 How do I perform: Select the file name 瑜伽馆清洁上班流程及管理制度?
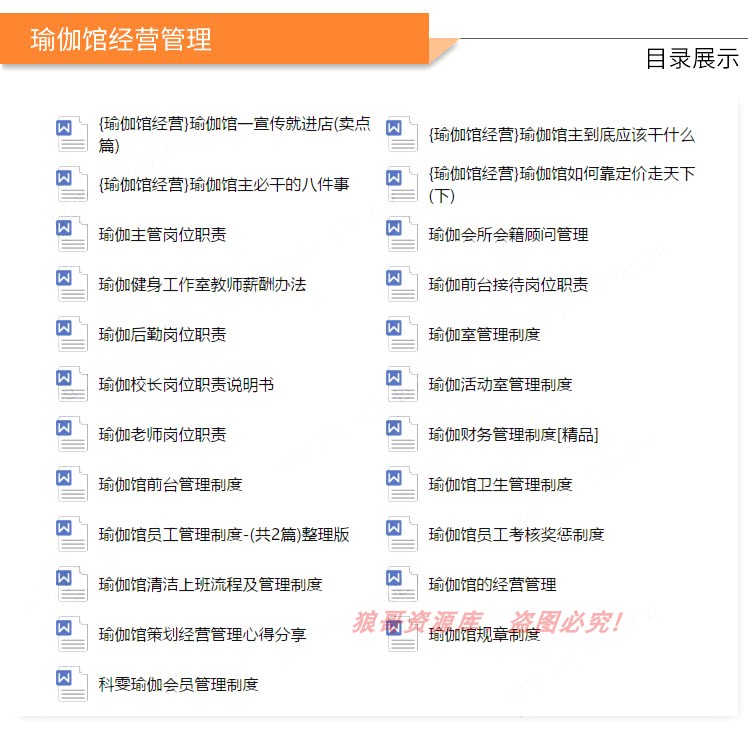(210, 585)
